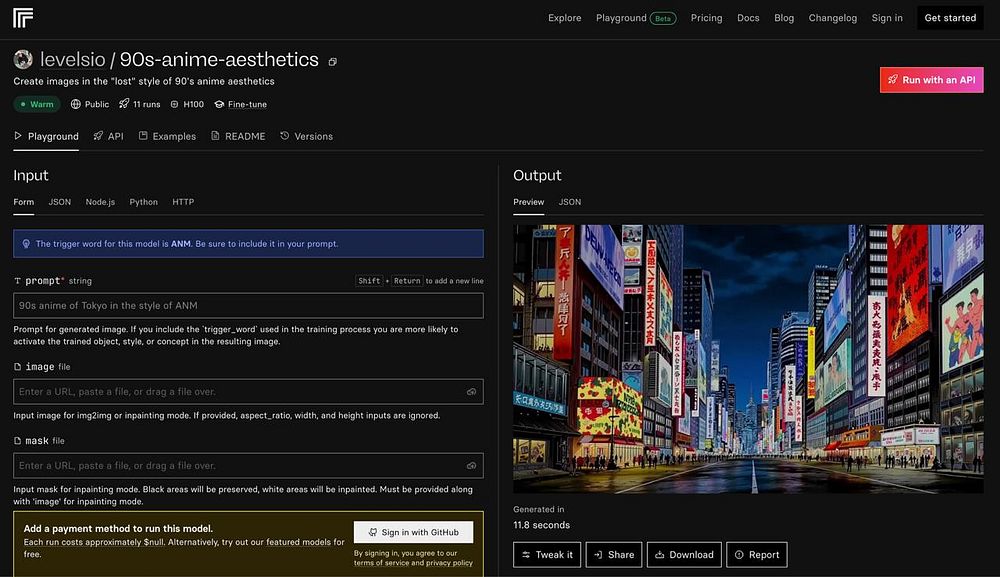The height and width of the screenshot is (577, 1000).
Task: Open Explore in top navigation
Action: [x=564, y=18]
